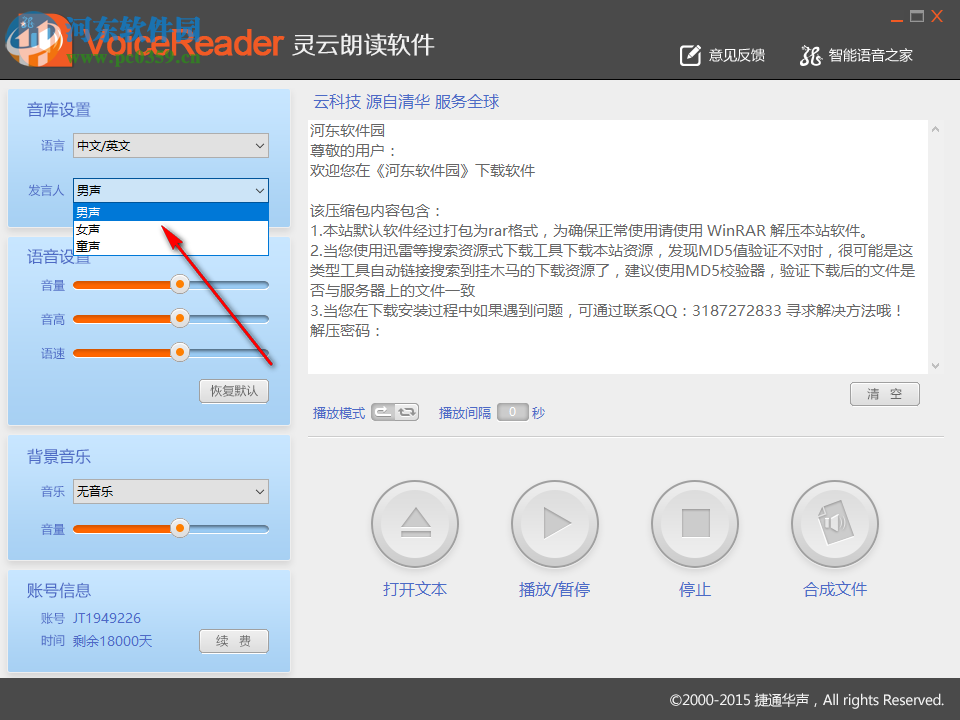Click the 打开文本 (open text) eject icon
This screenshot has height=720, width=960.
(x=414, y=523)
